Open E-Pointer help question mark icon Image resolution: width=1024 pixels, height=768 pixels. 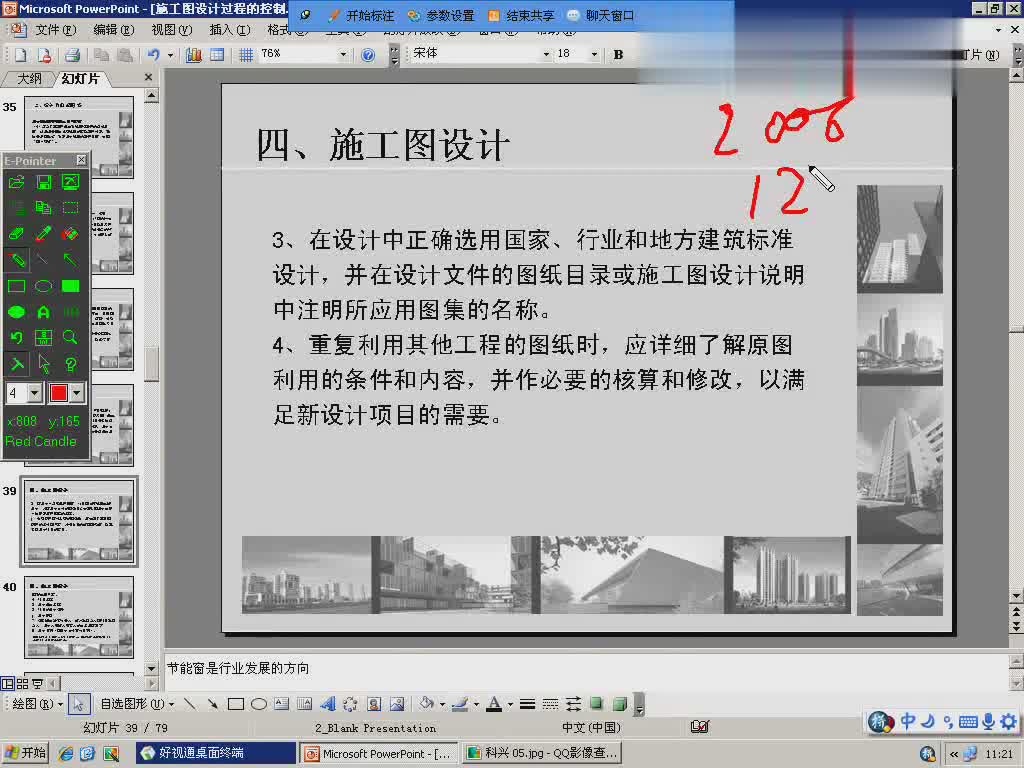(71, 364)
